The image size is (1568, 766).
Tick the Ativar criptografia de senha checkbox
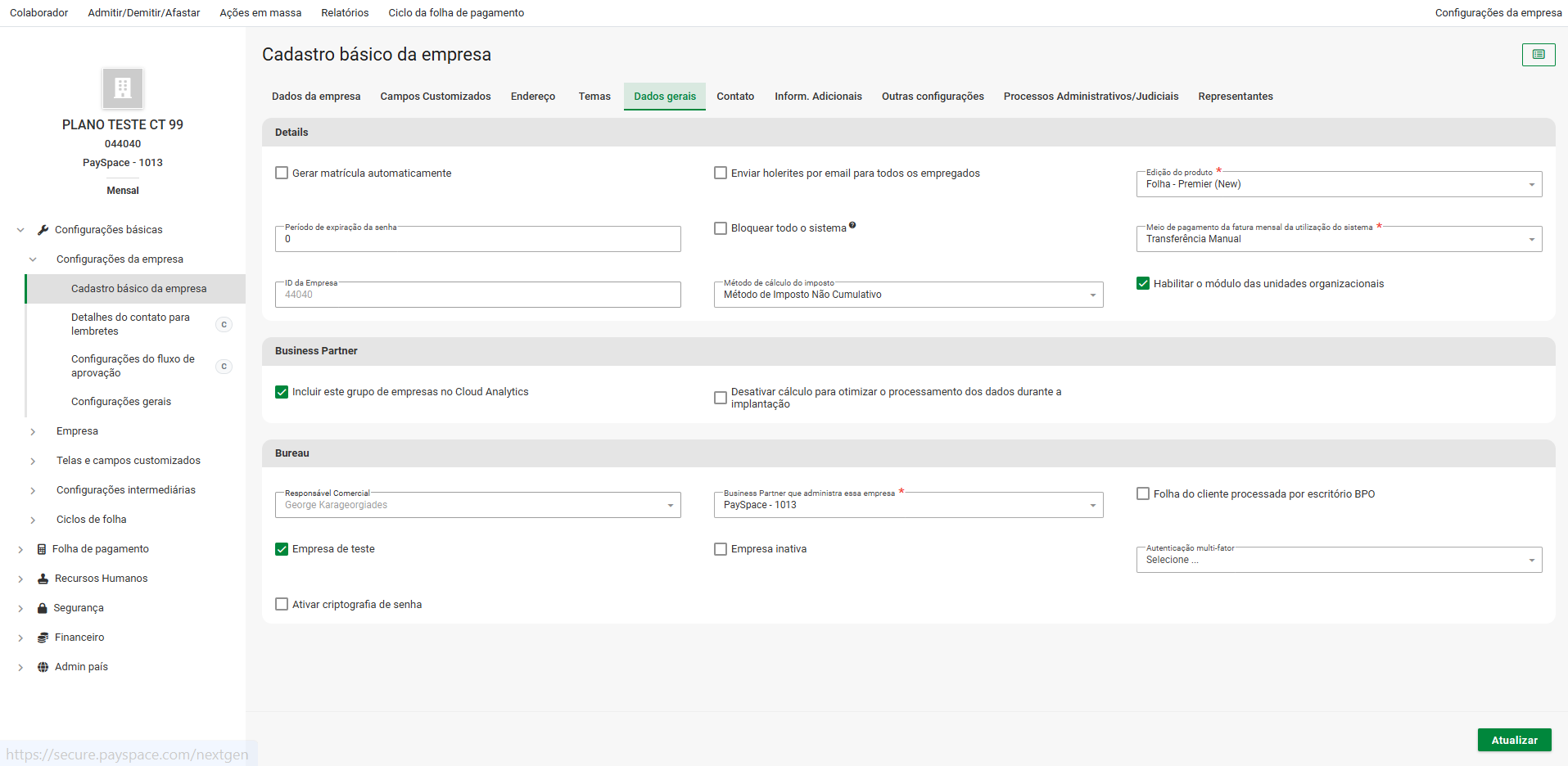[282, 605]
